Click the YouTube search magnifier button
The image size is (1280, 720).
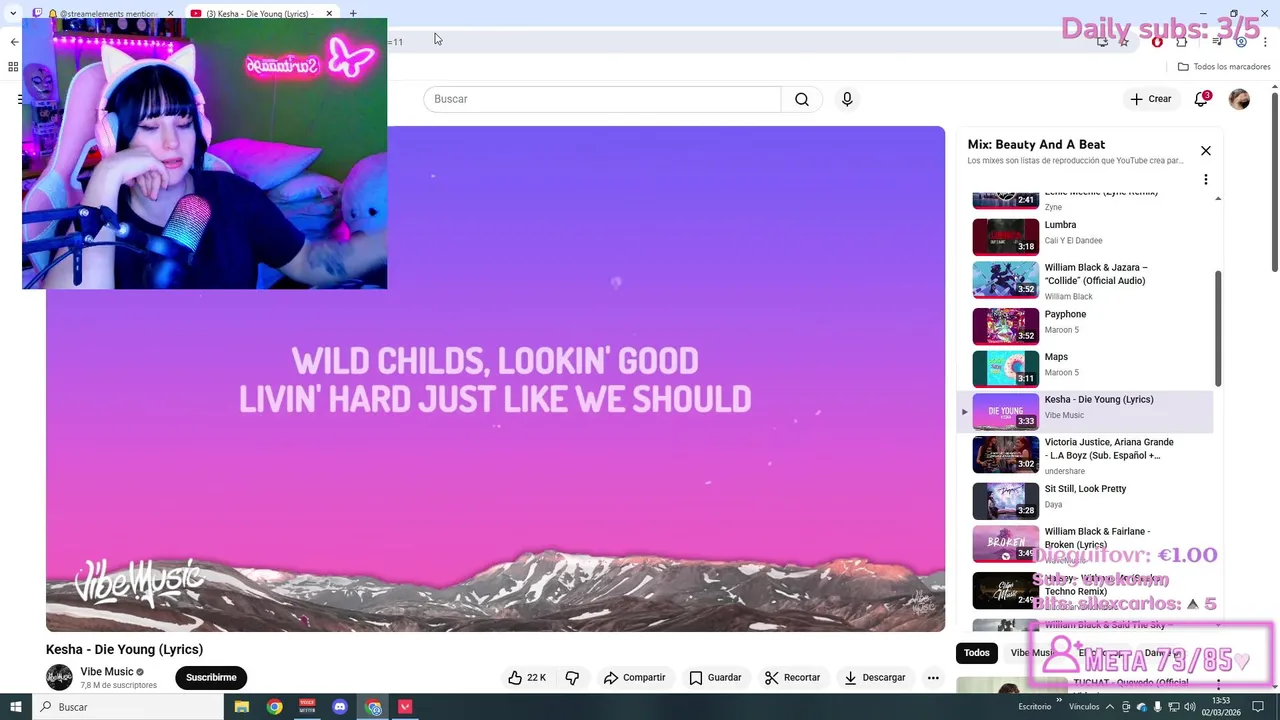802,99
